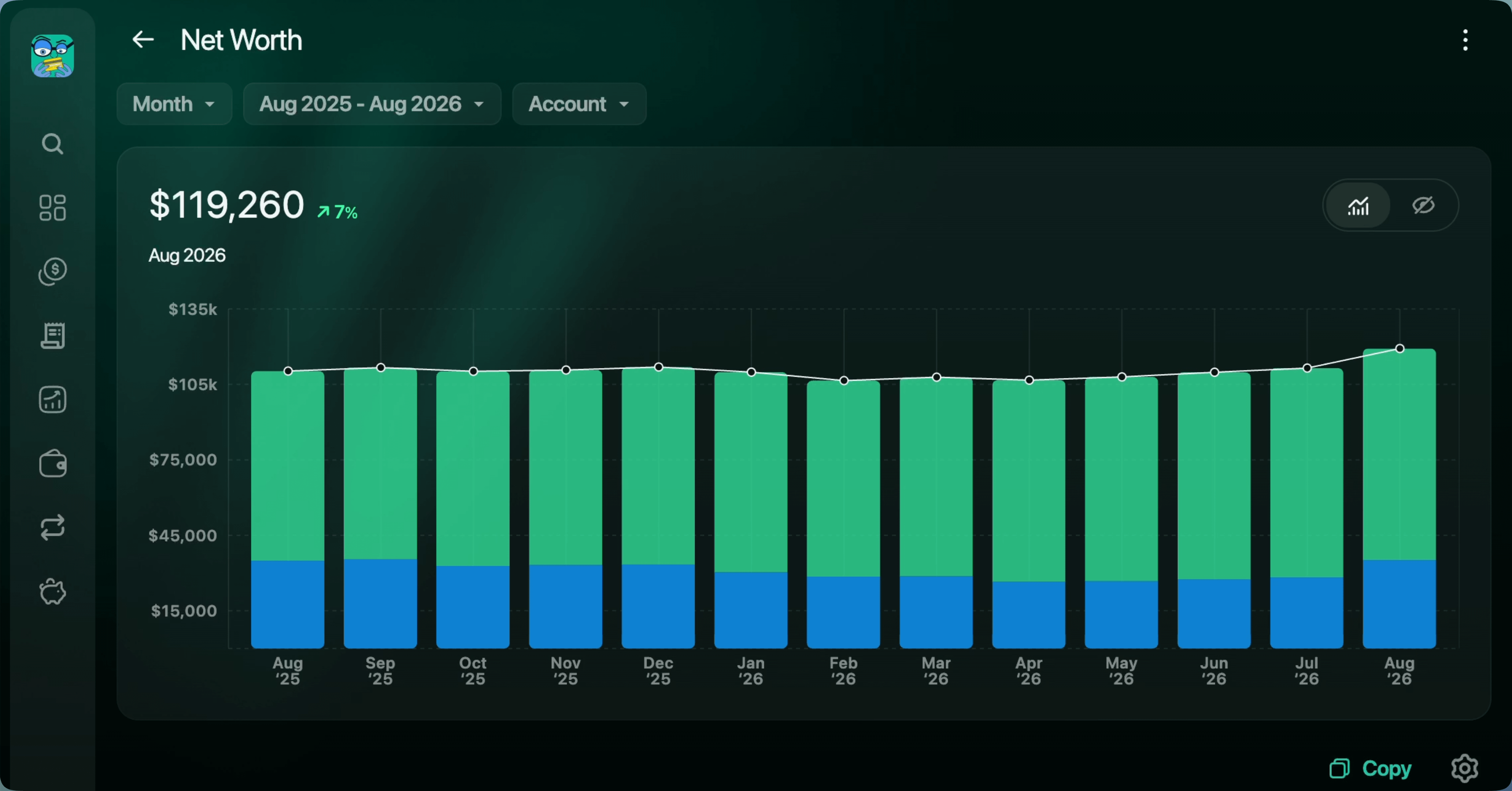Click the $75,000 axis label

[x=182, y=460]
